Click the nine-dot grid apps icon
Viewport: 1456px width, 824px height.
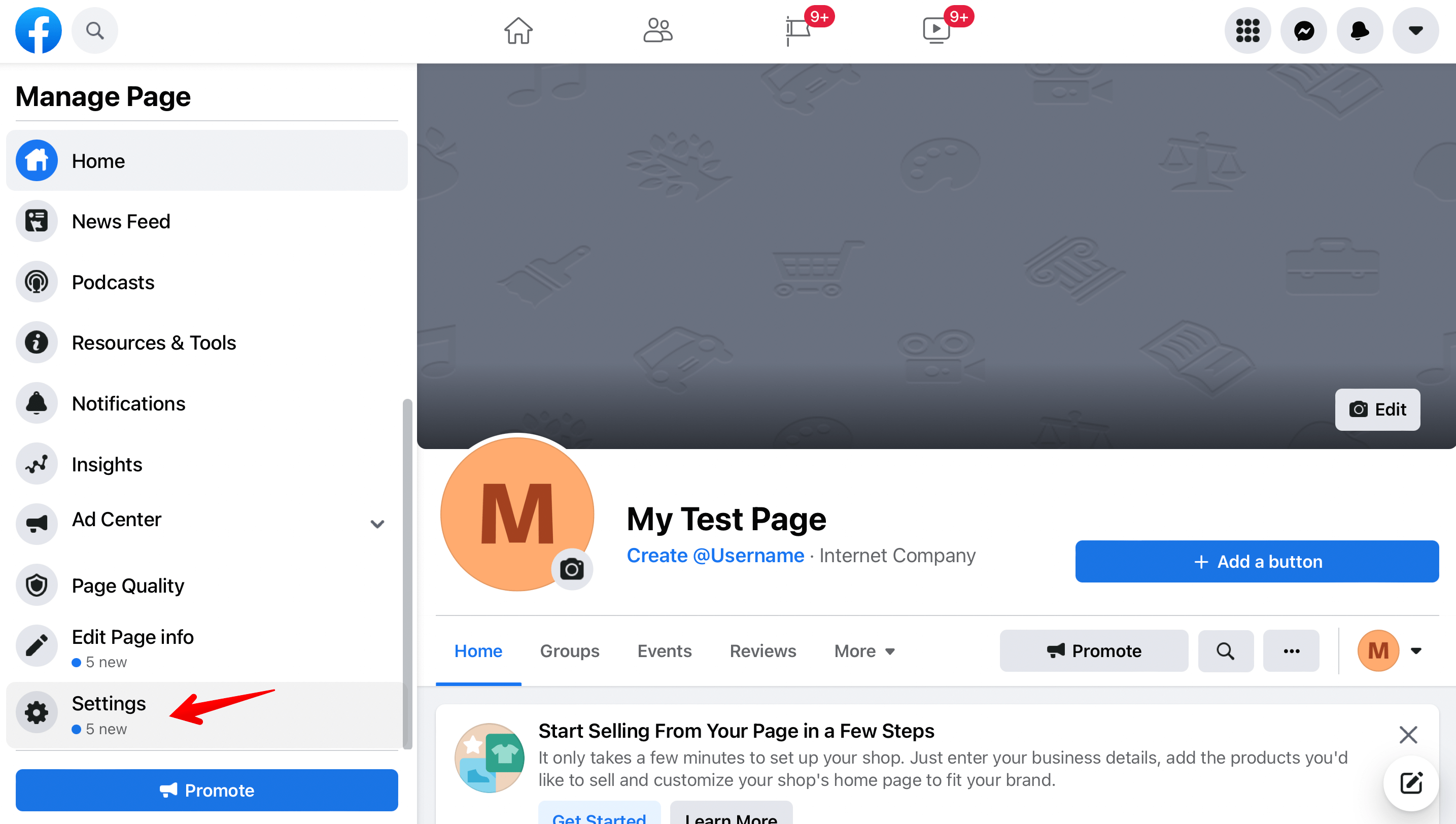(x=1248, y=30)
